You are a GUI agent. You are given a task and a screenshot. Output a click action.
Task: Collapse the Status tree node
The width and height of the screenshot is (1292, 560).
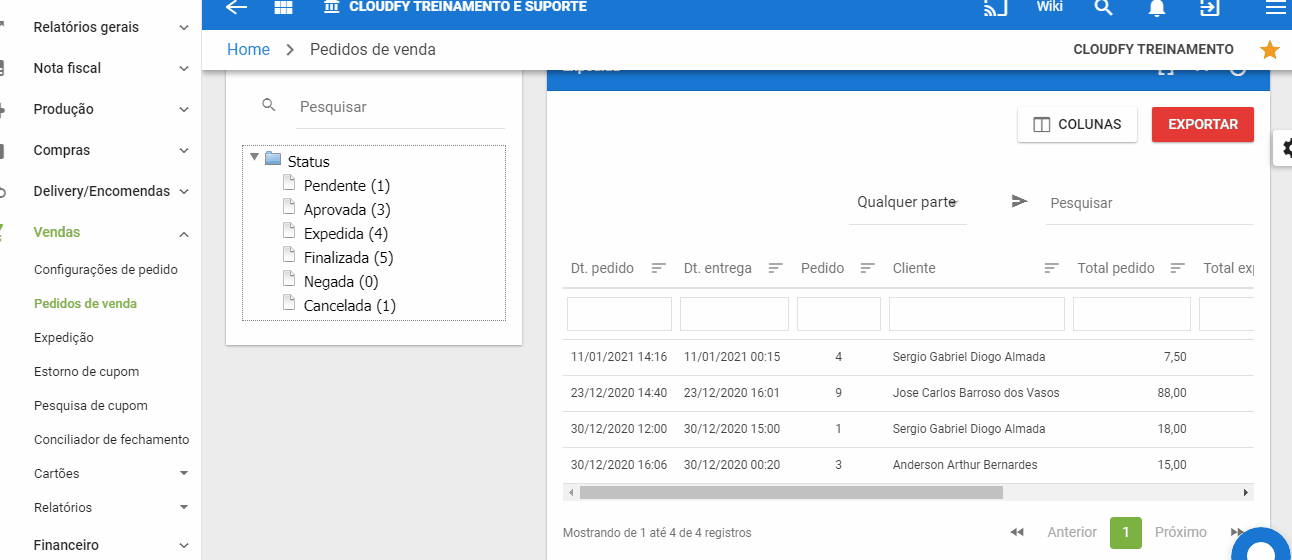coord(254,157)
